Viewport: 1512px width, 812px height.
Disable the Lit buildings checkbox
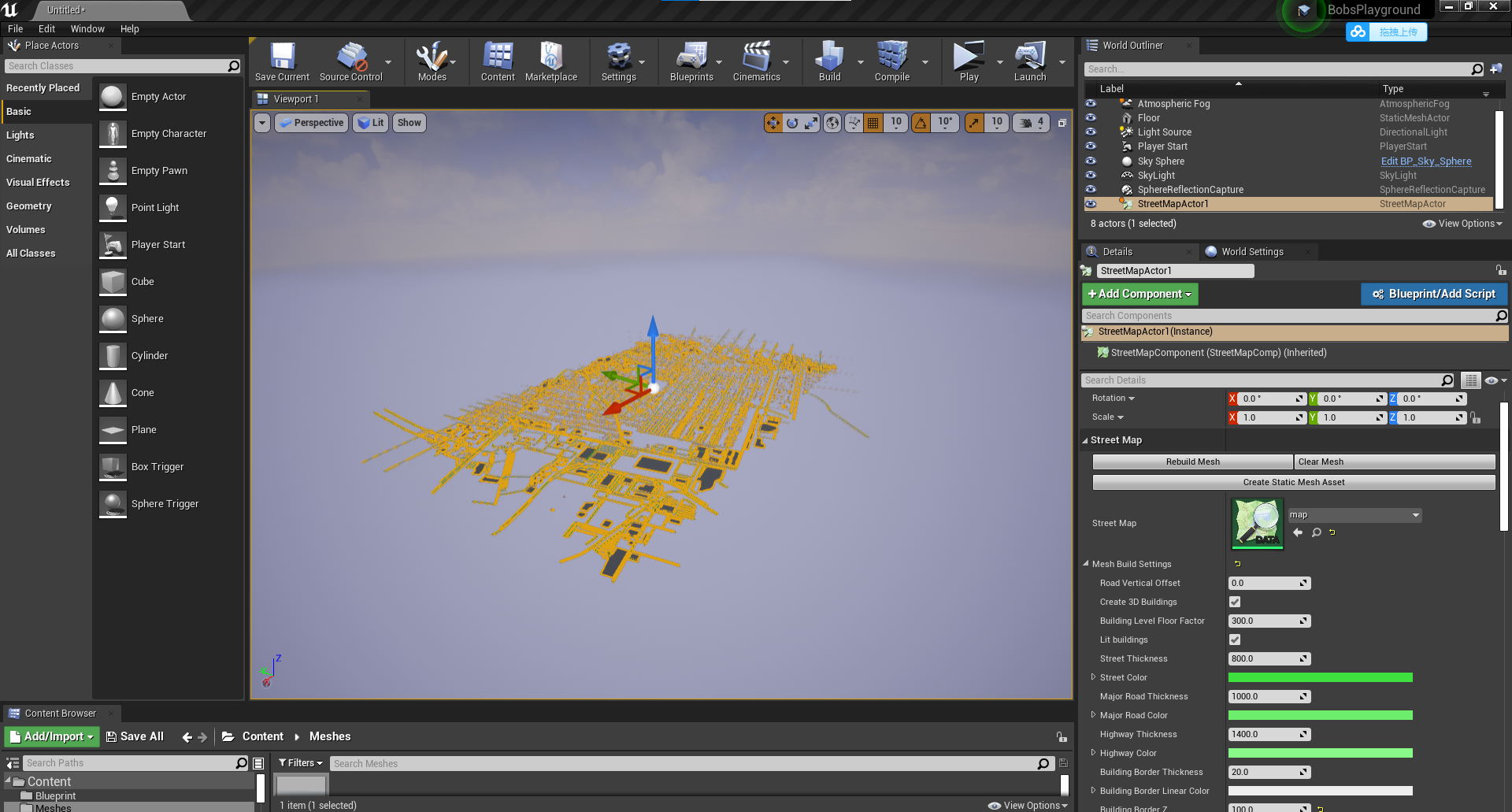[x=1234, y=640]
